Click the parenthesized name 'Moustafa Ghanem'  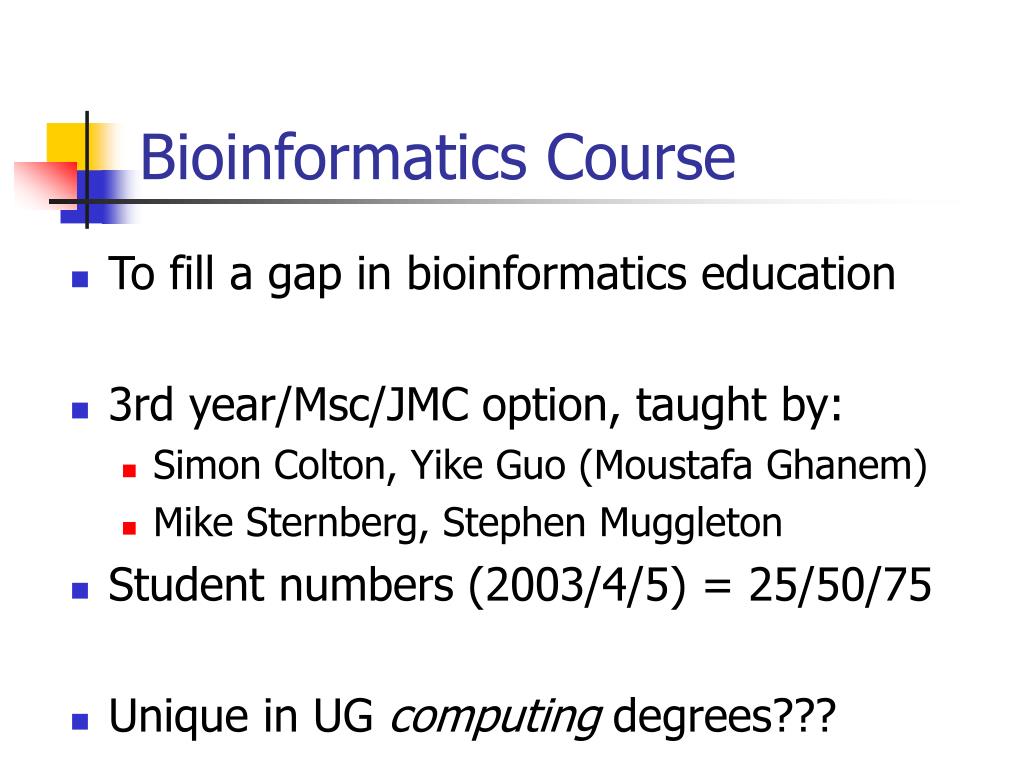tap(753, 466)
